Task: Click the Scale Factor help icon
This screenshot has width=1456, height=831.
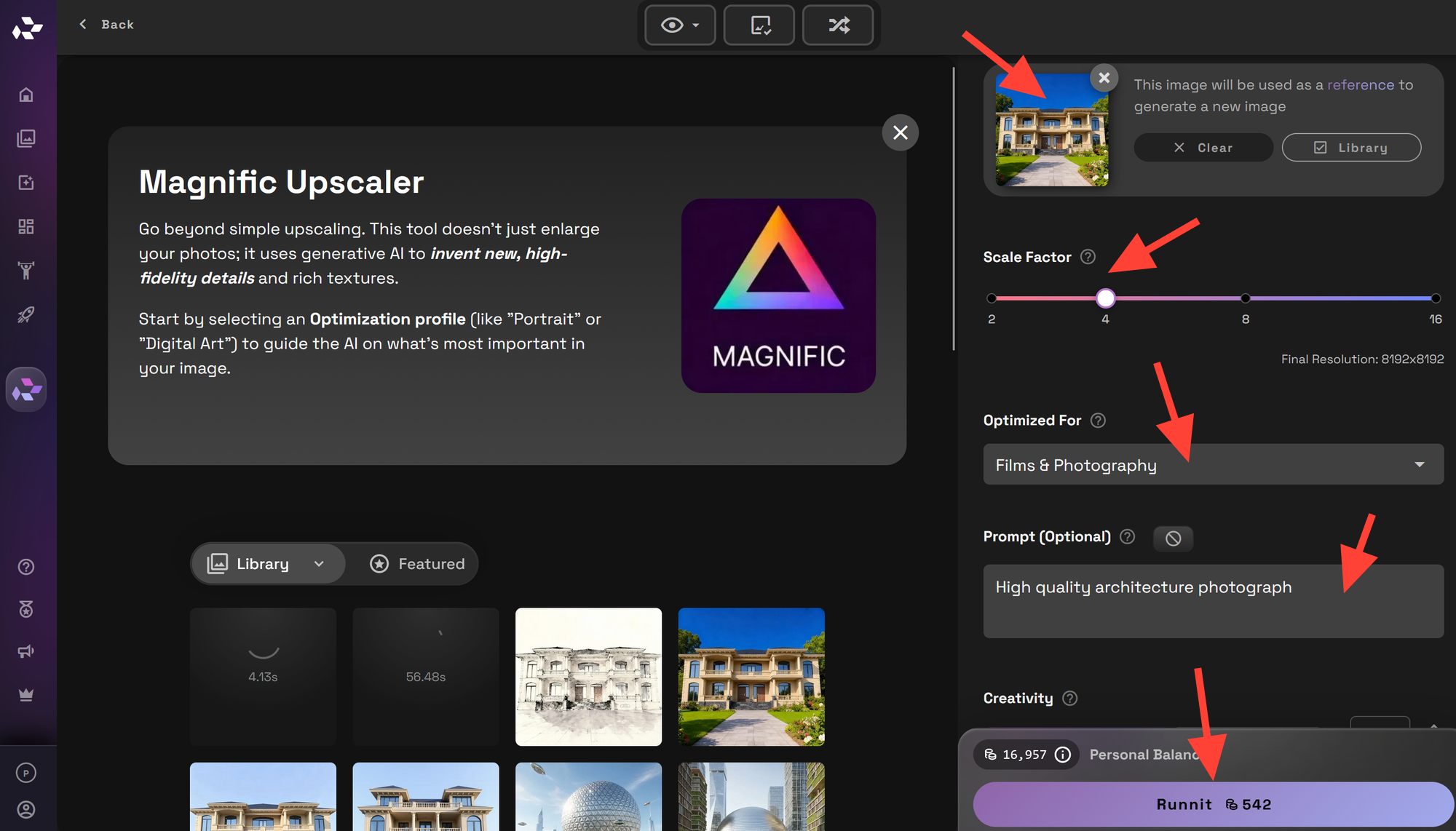Action: [1088, 257]
